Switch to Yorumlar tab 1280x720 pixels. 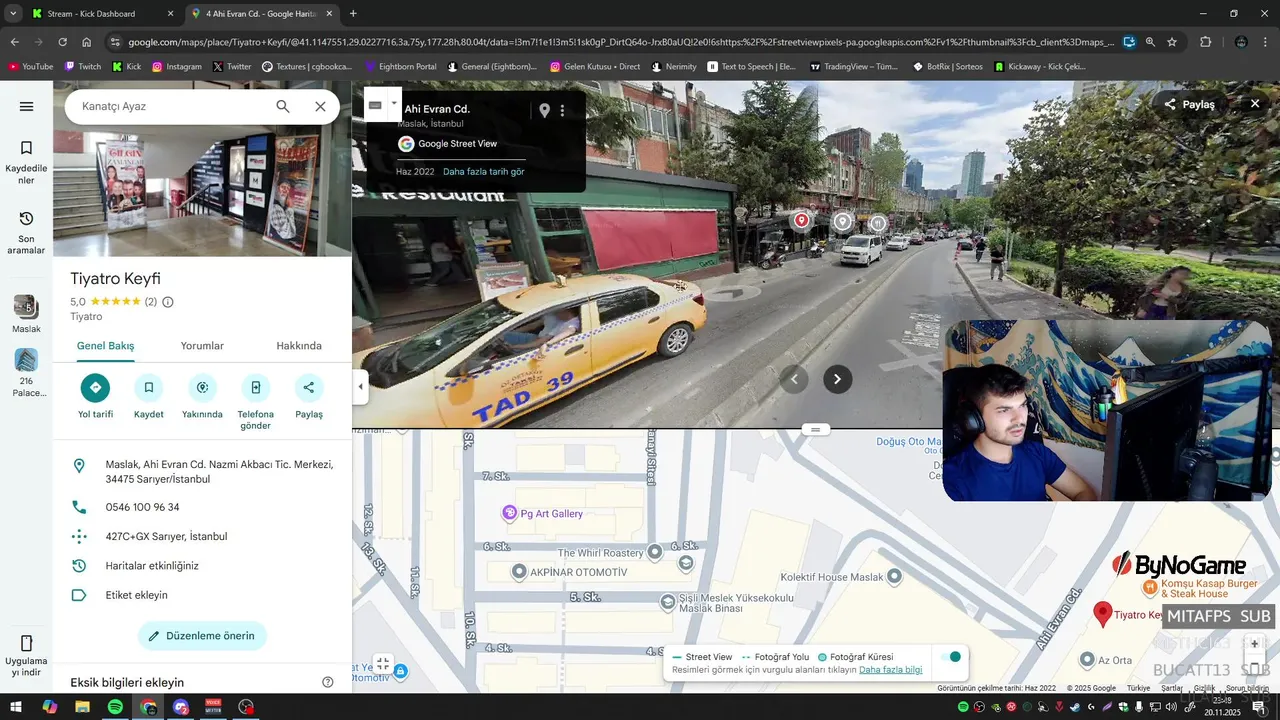pos(202,346)
